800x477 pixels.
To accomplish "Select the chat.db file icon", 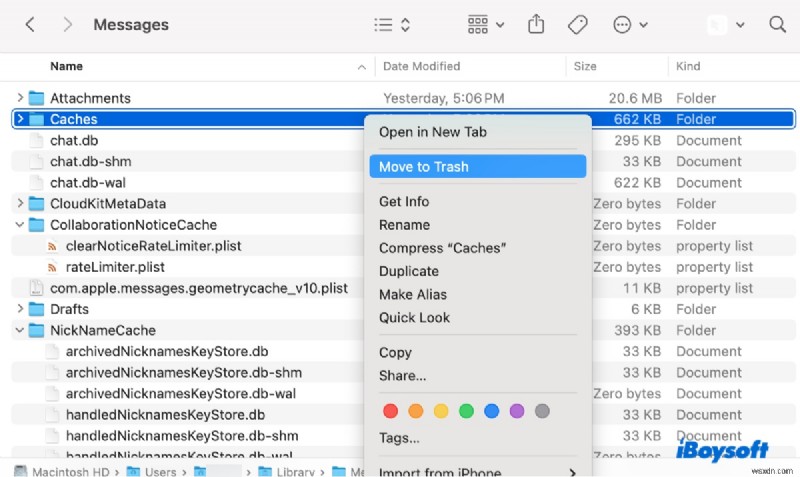I will tap(36, 140).
